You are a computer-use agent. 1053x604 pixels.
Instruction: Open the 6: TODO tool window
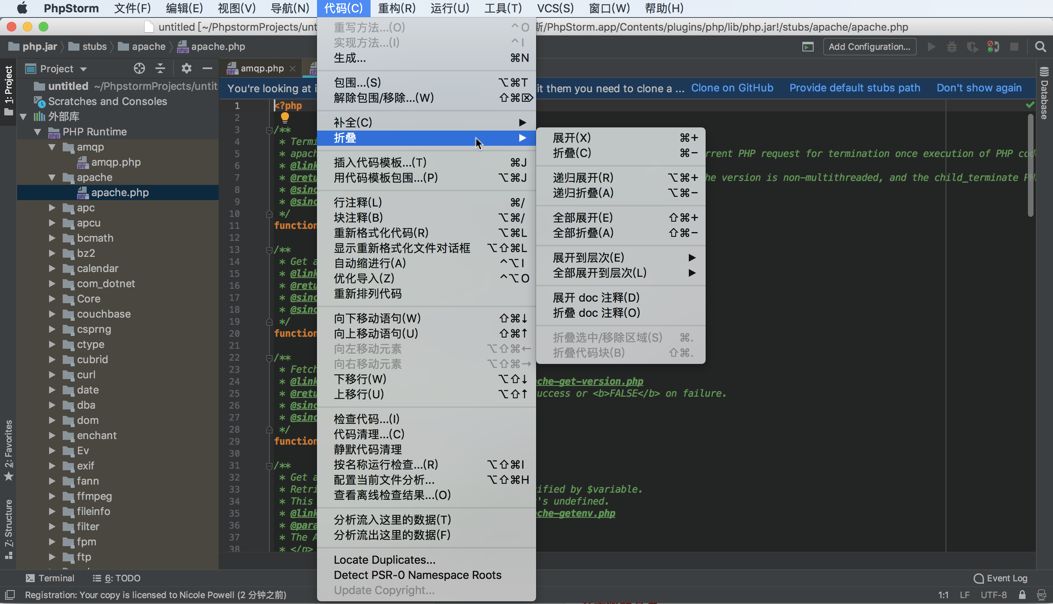[116, 578]
